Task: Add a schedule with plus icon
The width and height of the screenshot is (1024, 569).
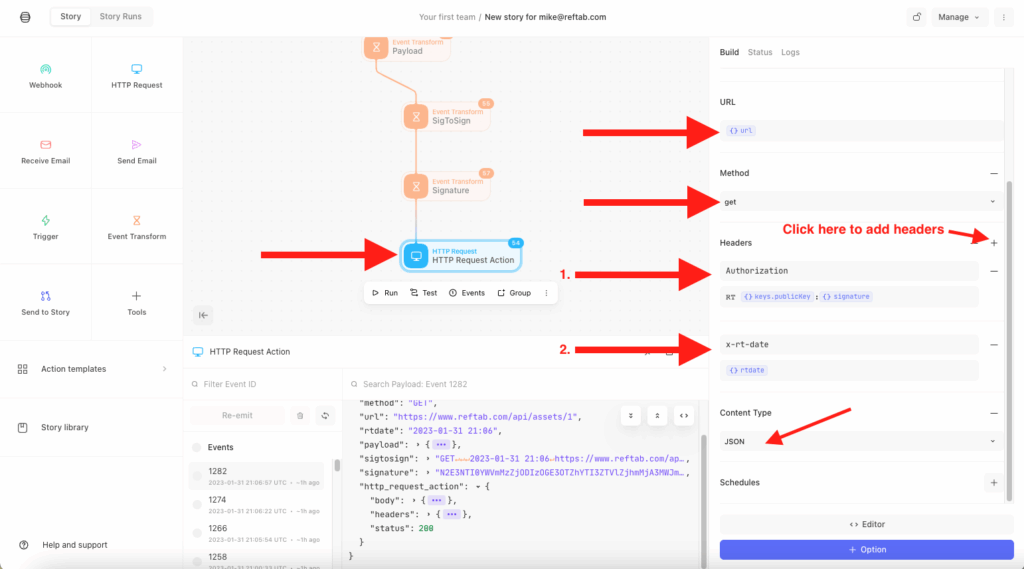Action: point(994,483)
